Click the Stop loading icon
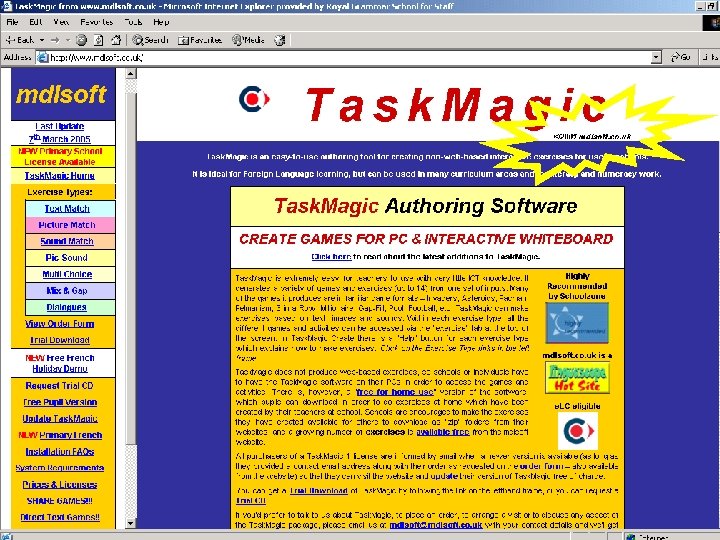Image resolution: width=720 pixels, height=540 pixels. 81,40
